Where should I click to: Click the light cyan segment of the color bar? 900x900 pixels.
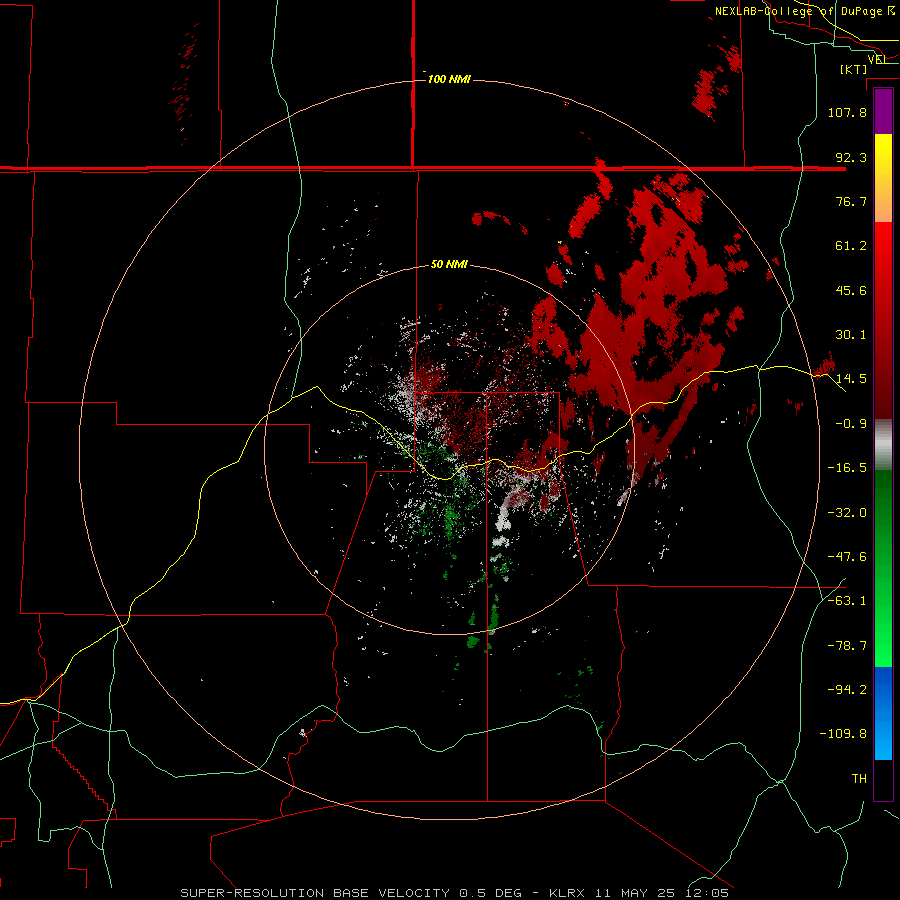coord(883,738)
